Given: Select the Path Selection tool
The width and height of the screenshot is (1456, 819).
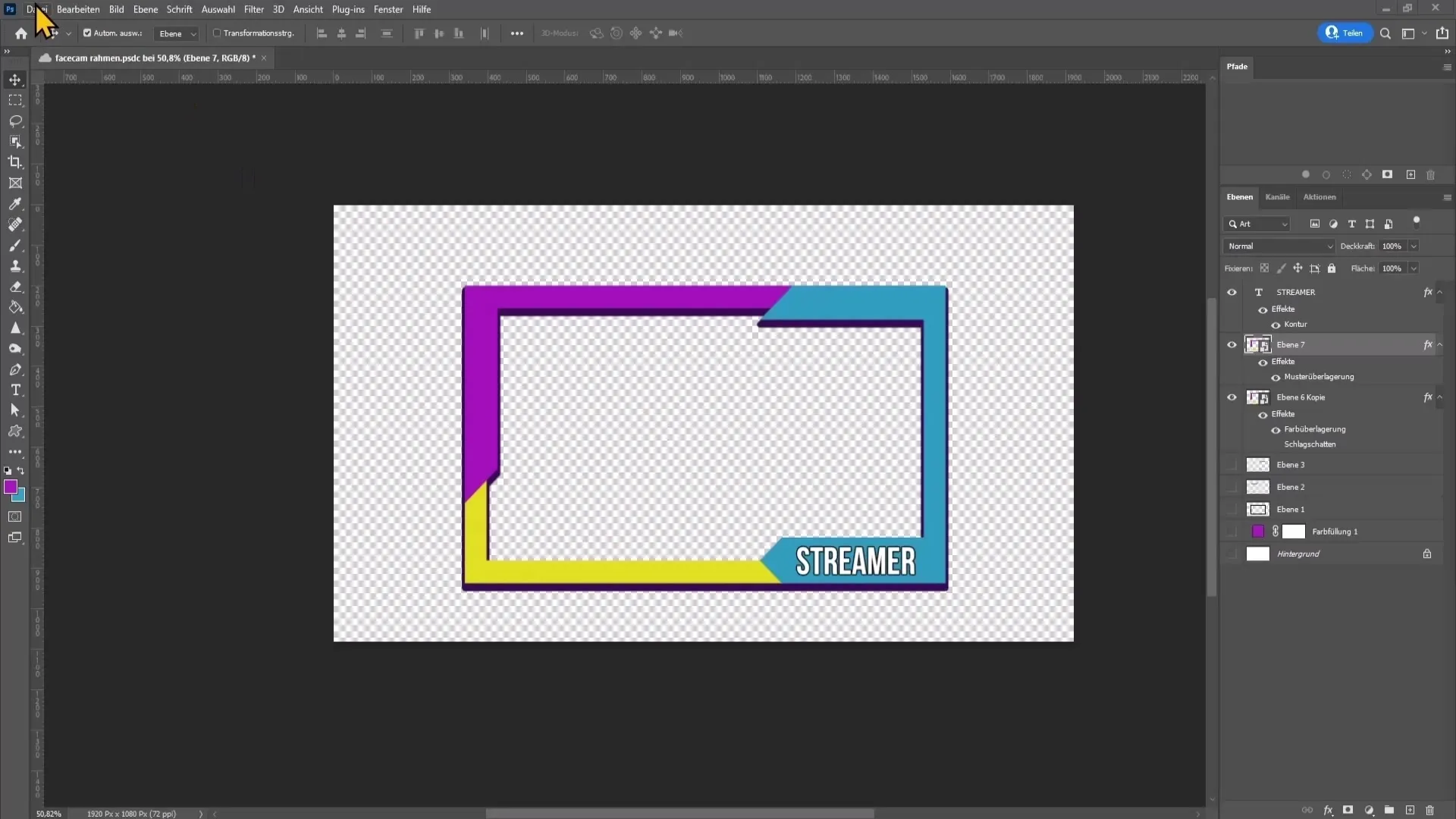Looking at the screenshot, I should pyautogui.click(x=15, y=410).
